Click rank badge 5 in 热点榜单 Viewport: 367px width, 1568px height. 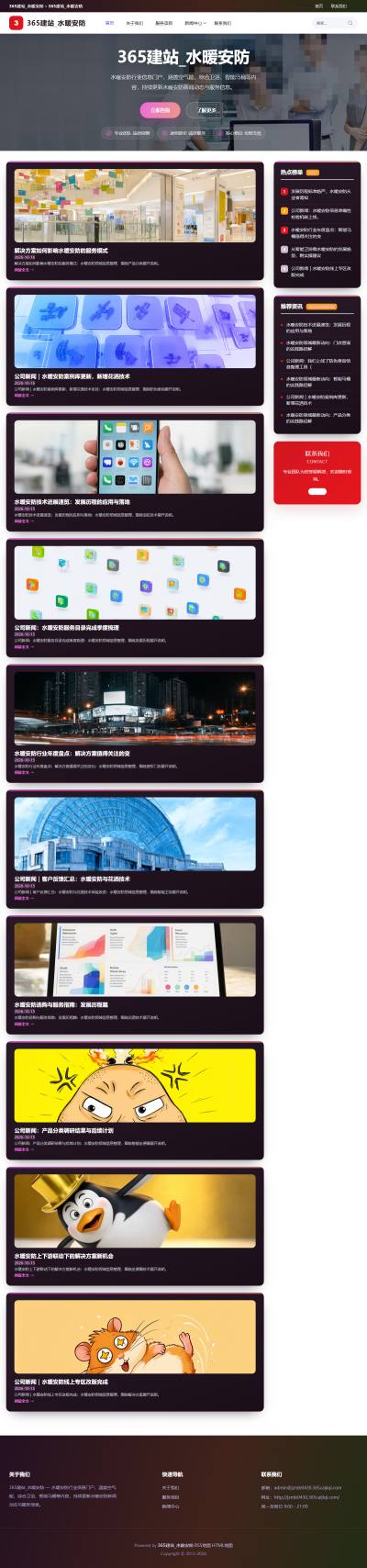point(284,268)
